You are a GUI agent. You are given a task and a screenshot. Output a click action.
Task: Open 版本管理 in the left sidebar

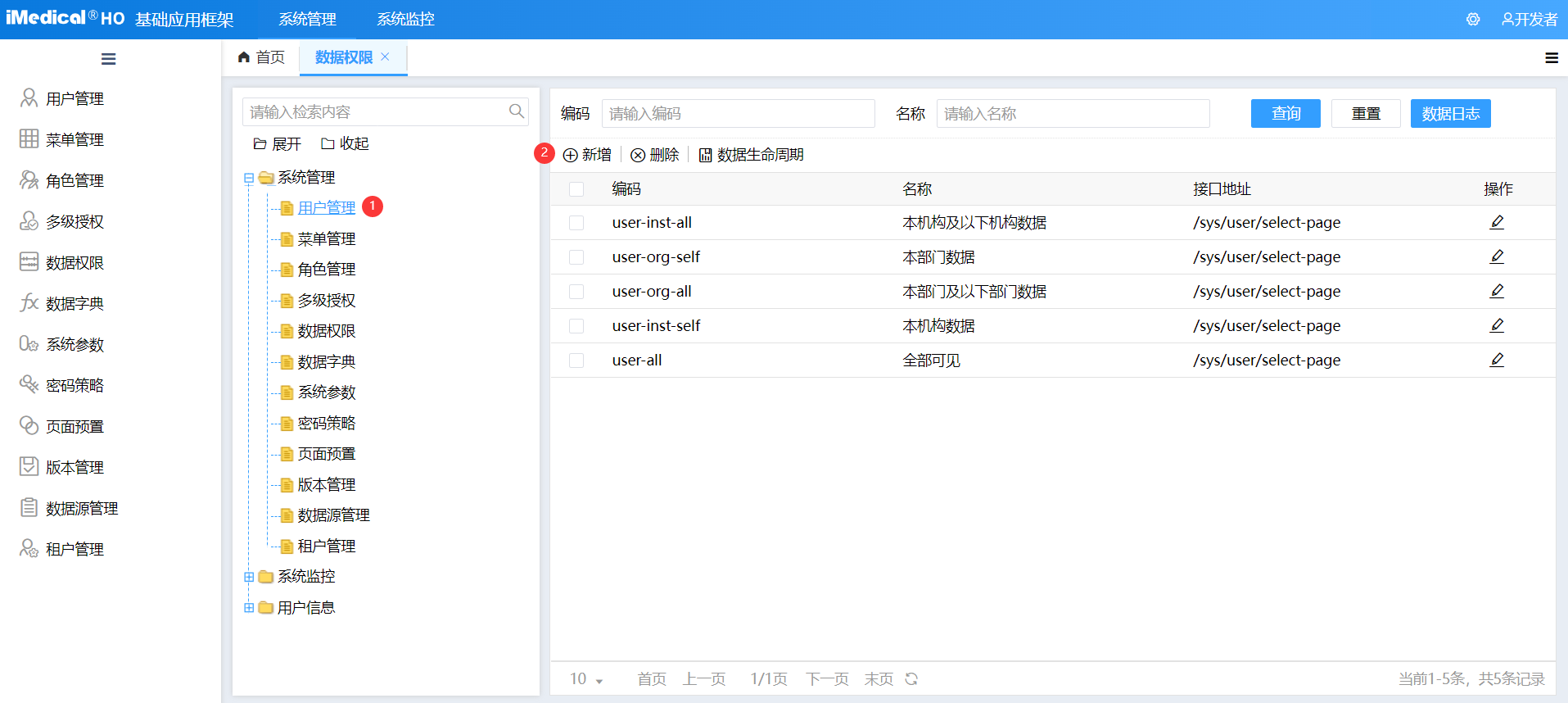pos(62,467)
